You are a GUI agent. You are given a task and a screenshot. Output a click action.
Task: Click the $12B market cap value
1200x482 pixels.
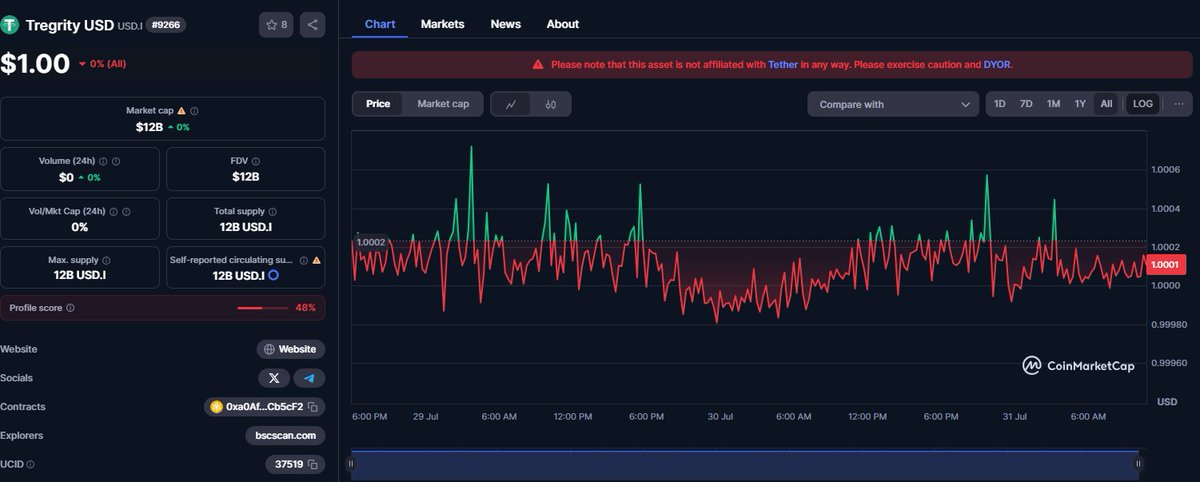tap(149, 127)
